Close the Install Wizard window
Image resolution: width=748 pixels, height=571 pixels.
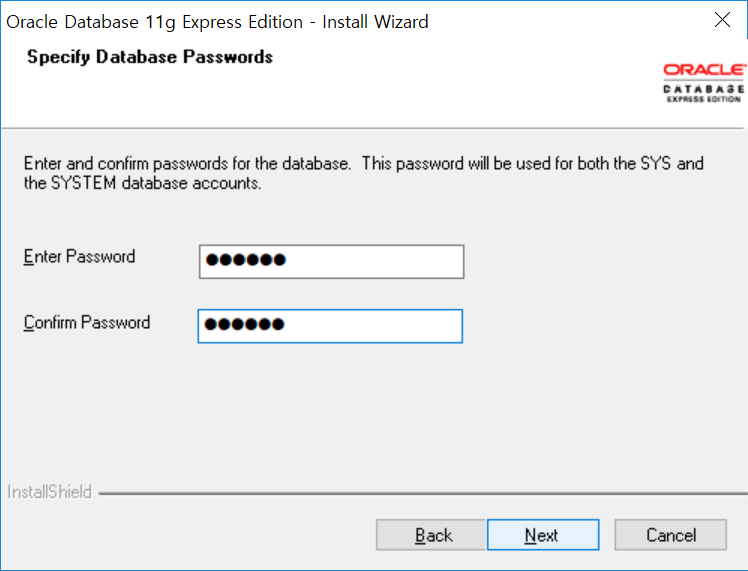point(722,20)
